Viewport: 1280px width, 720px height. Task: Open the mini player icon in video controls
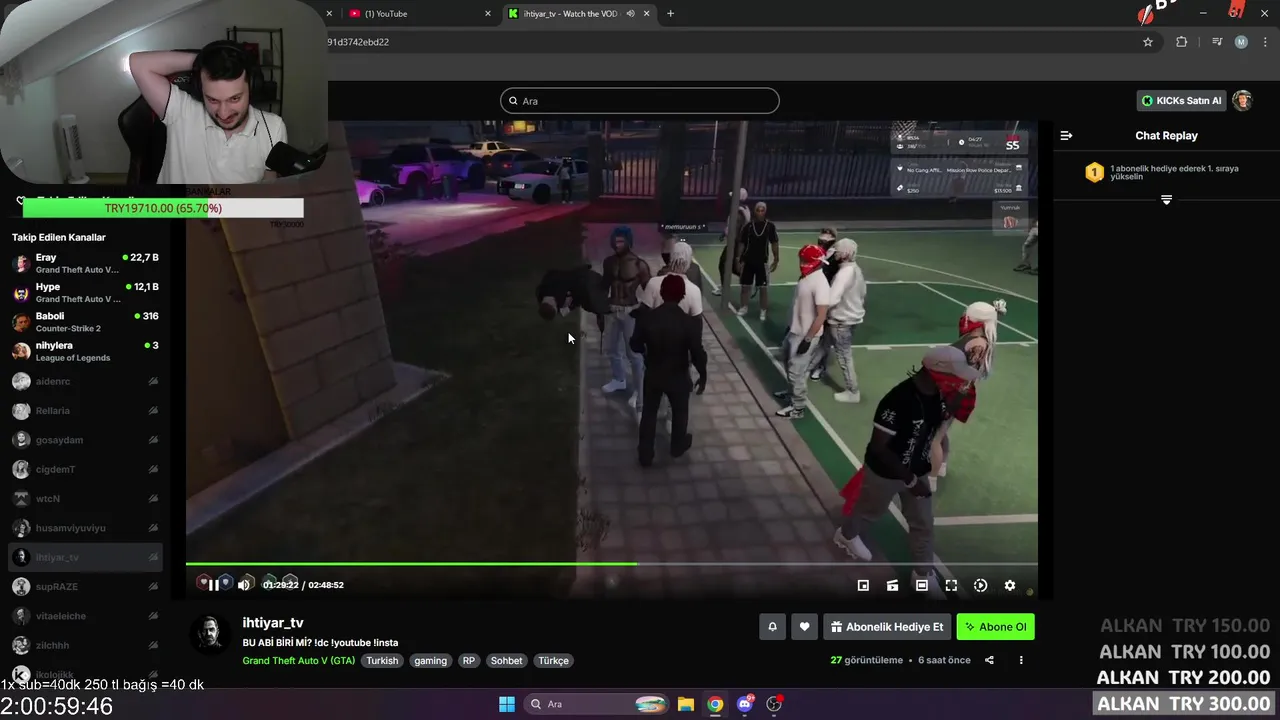(x=863, y=586)
